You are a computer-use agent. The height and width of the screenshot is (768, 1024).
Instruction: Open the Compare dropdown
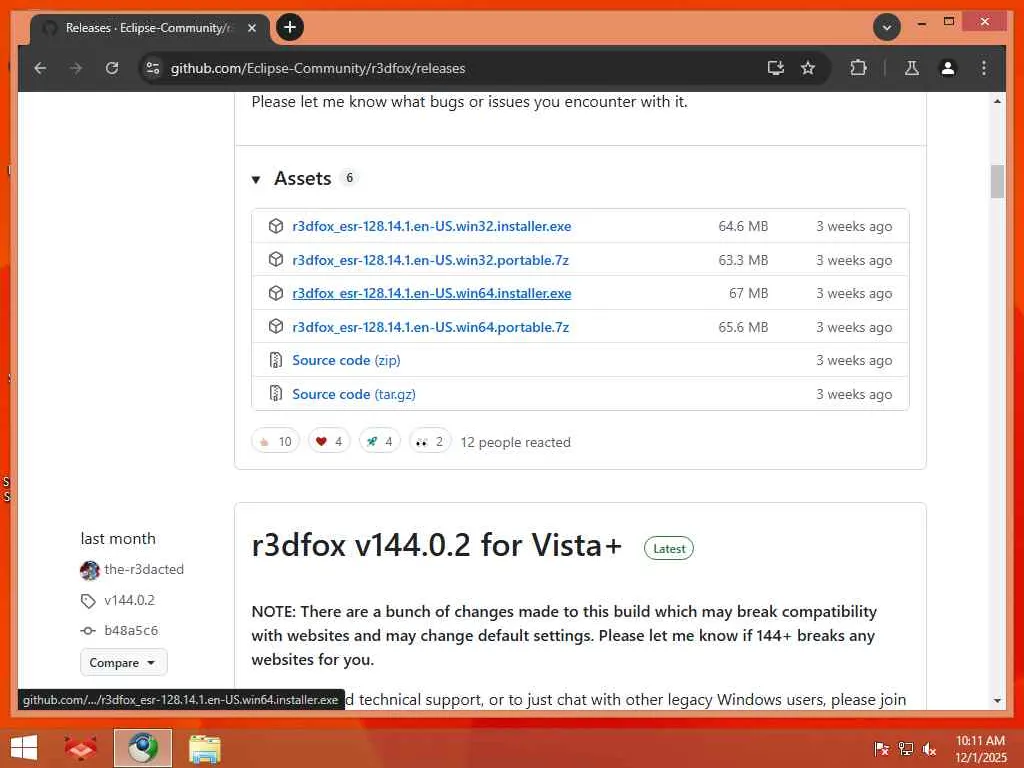pos(123,662)
